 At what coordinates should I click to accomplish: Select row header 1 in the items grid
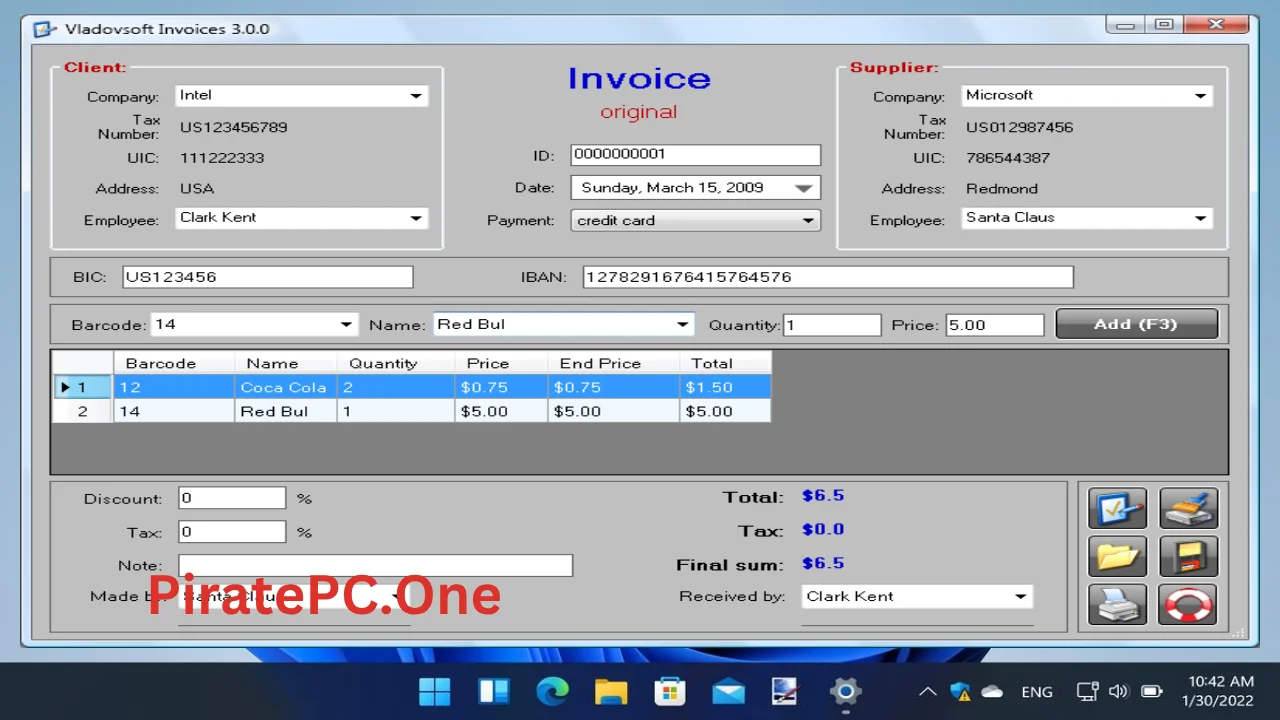(x=83, y=387)
